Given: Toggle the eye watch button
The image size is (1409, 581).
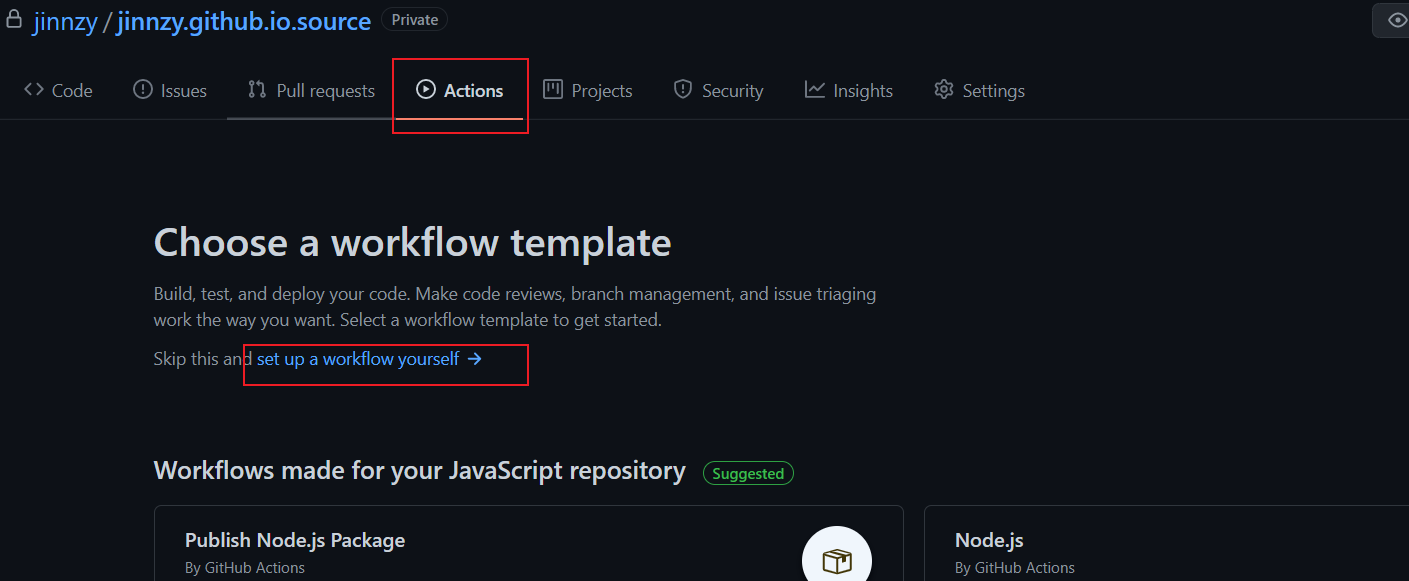Looking at the screenshot, I should (x=1396, y=20).
